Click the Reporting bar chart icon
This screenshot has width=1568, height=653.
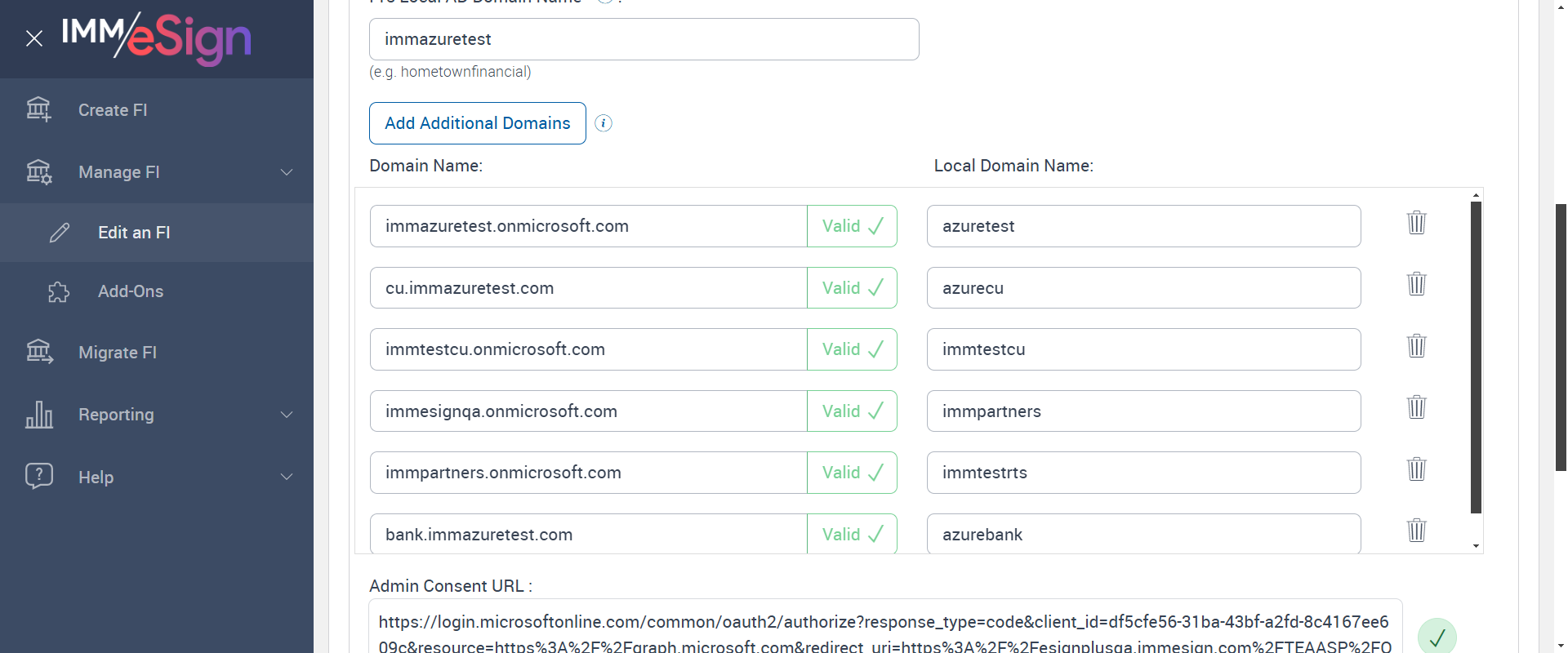(x=38, y=415)
